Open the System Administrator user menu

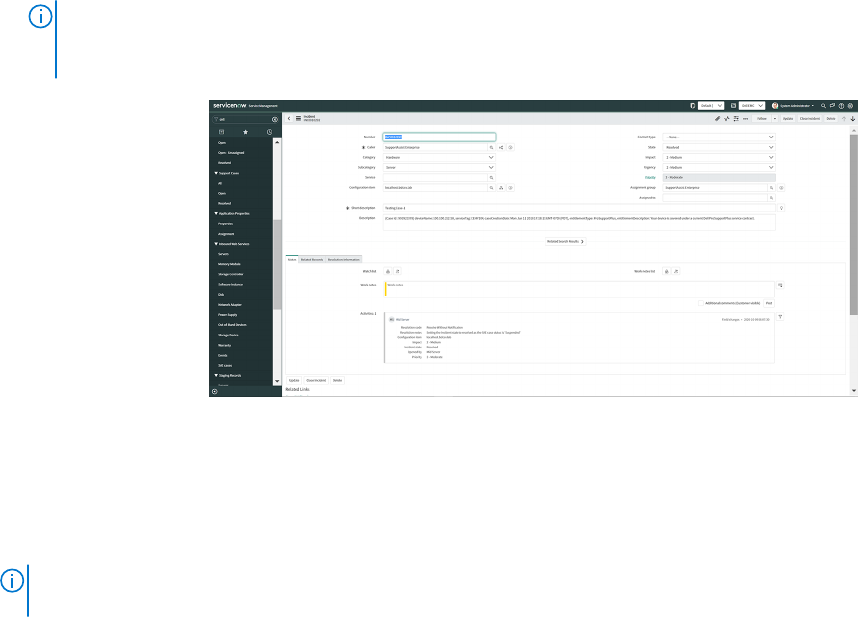(793, 106)
